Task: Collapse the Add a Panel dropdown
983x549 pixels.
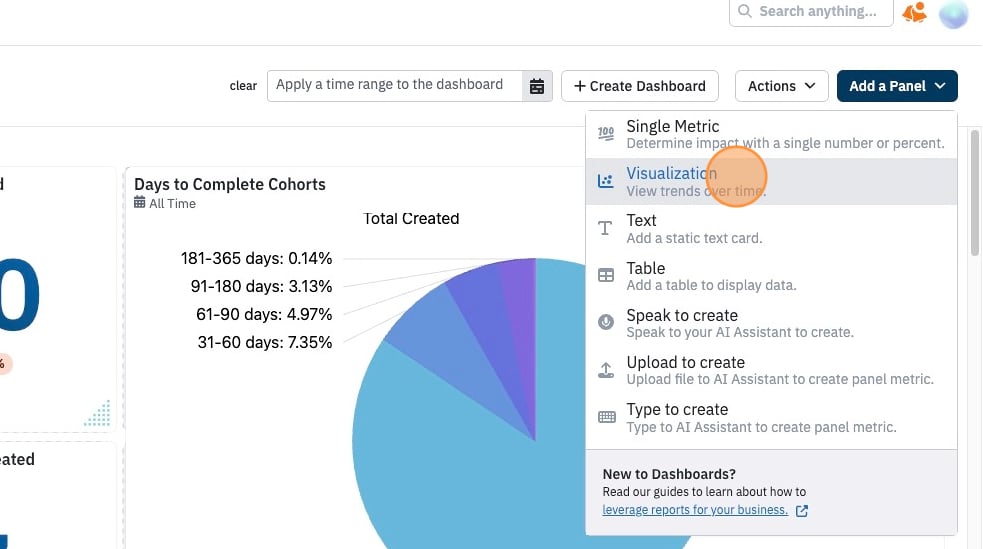Action: click(x=896, y=86)
